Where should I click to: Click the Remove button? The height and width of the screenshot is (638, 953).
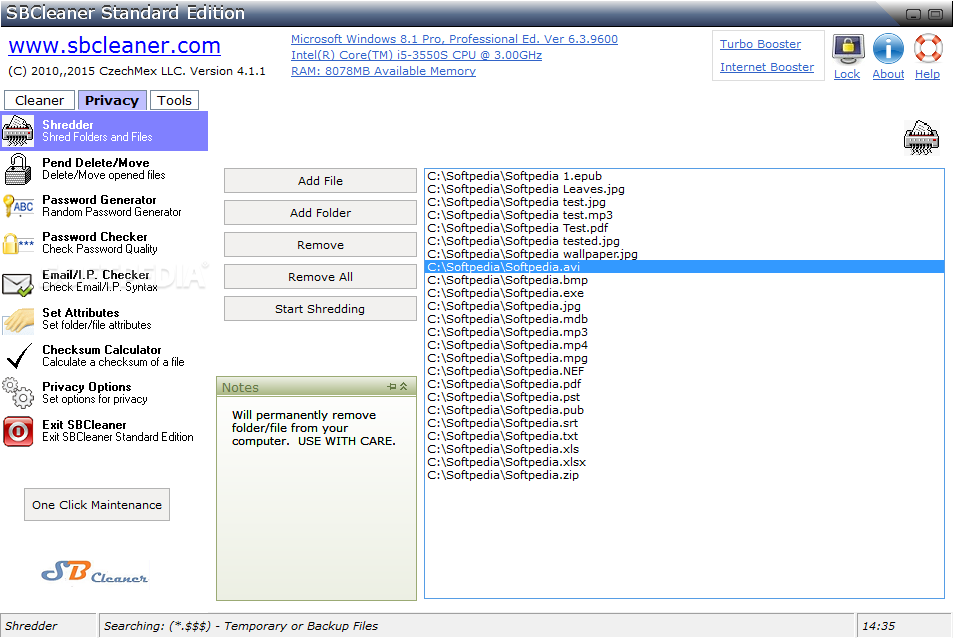point(320,245)
